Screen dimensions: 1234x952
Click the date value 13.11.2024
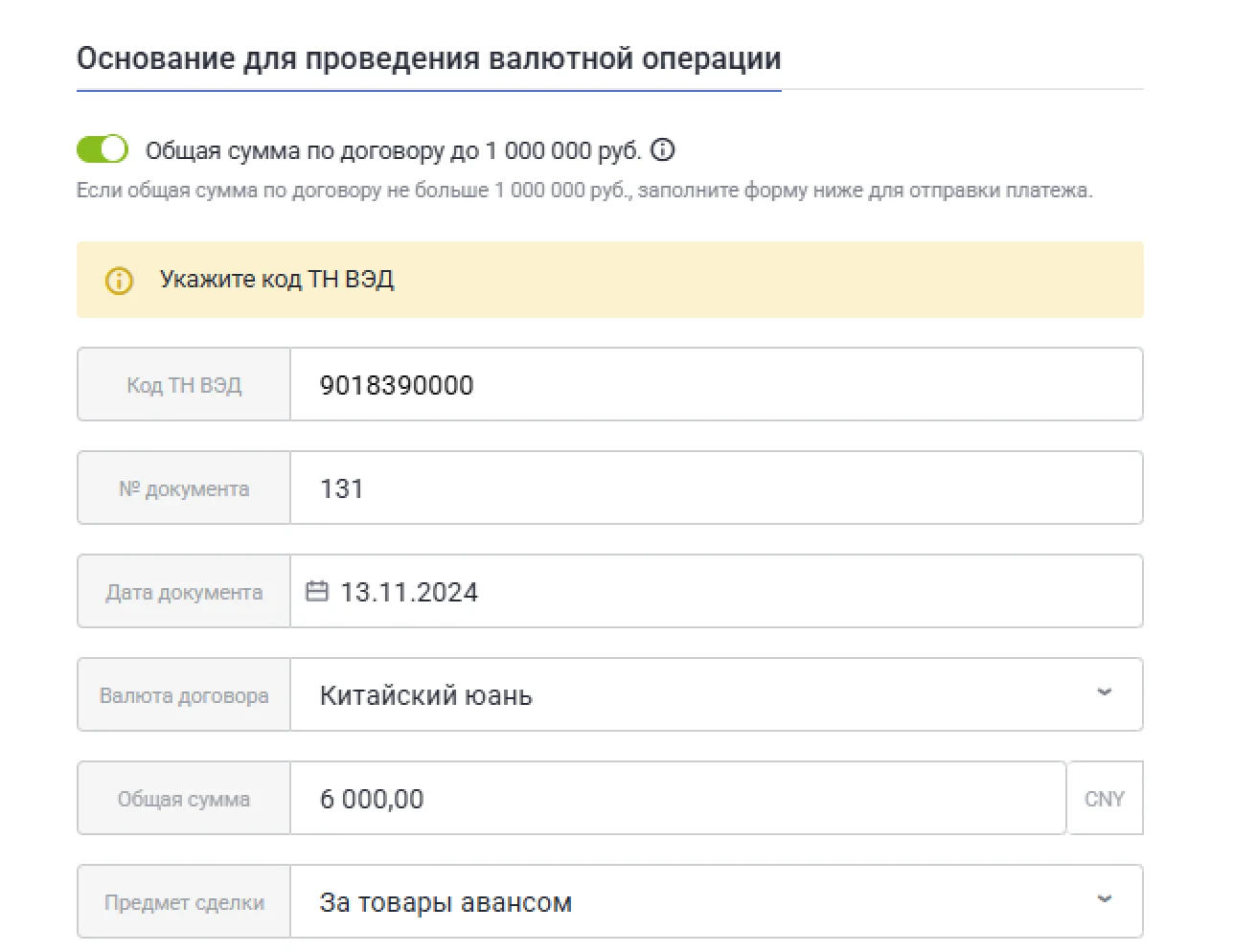(409, 592)
